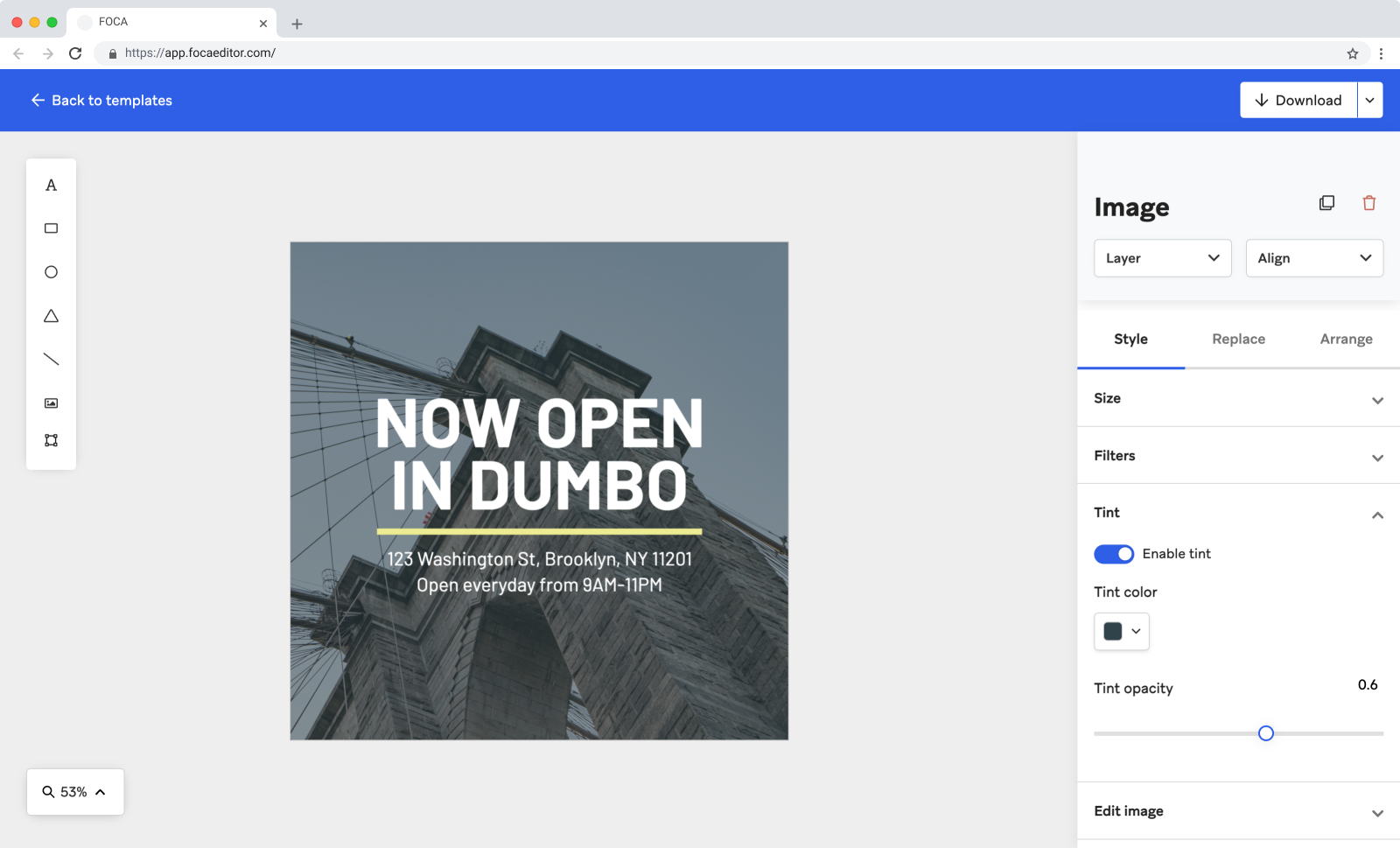This screenshot has height=848, width=1400.
Task: Select the Line drawing tool
Action: (x=51, y=360)
